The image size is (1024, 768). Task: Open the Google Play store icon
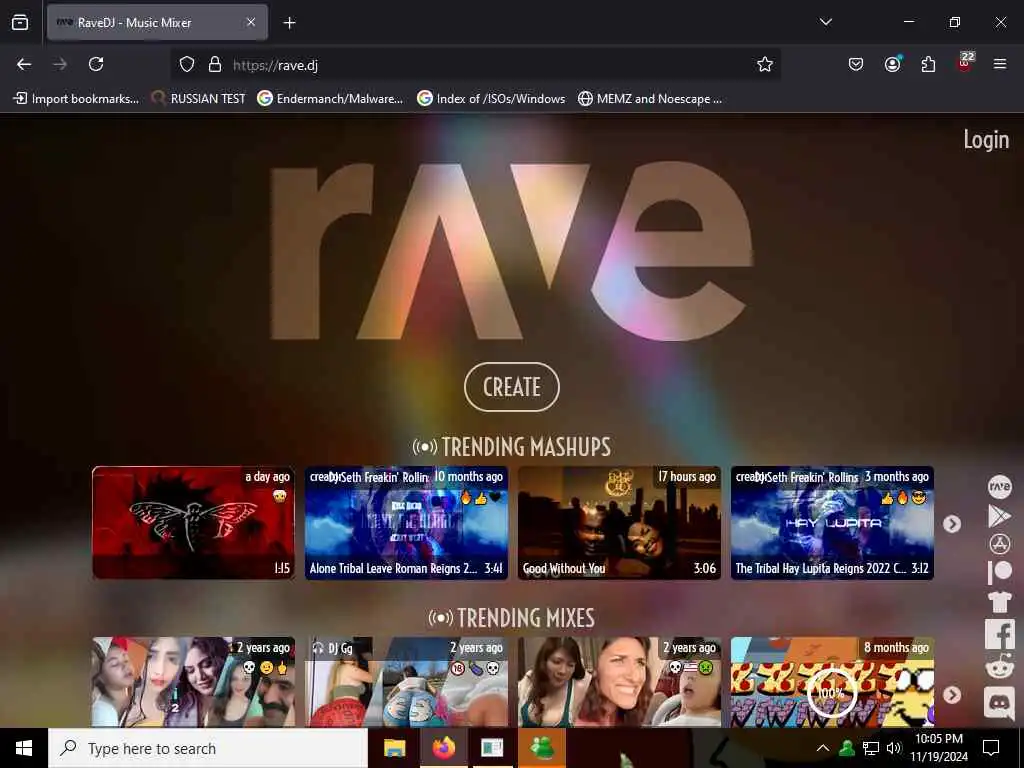(x=999, y=516)
